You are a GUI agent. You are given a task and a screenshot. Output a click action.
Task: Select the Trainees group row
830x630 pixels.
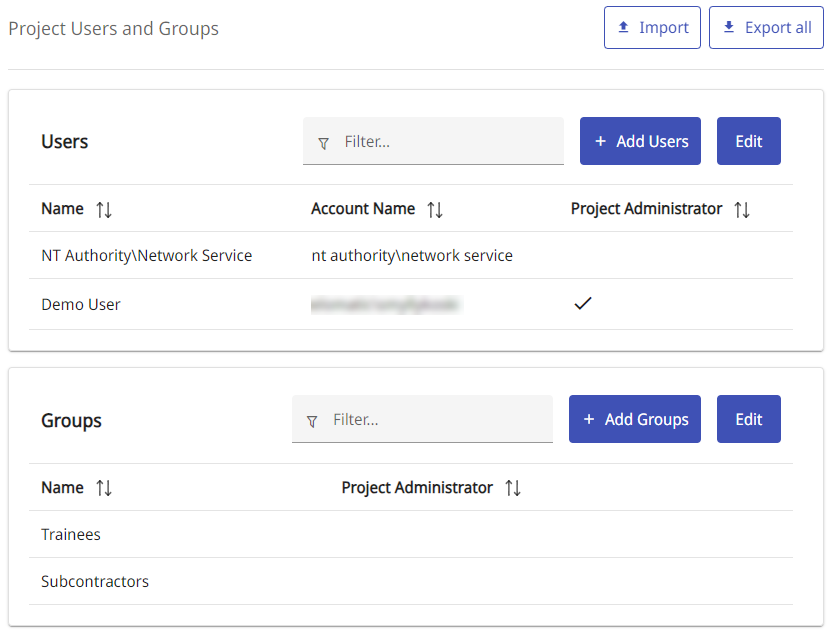coord(71,535)
